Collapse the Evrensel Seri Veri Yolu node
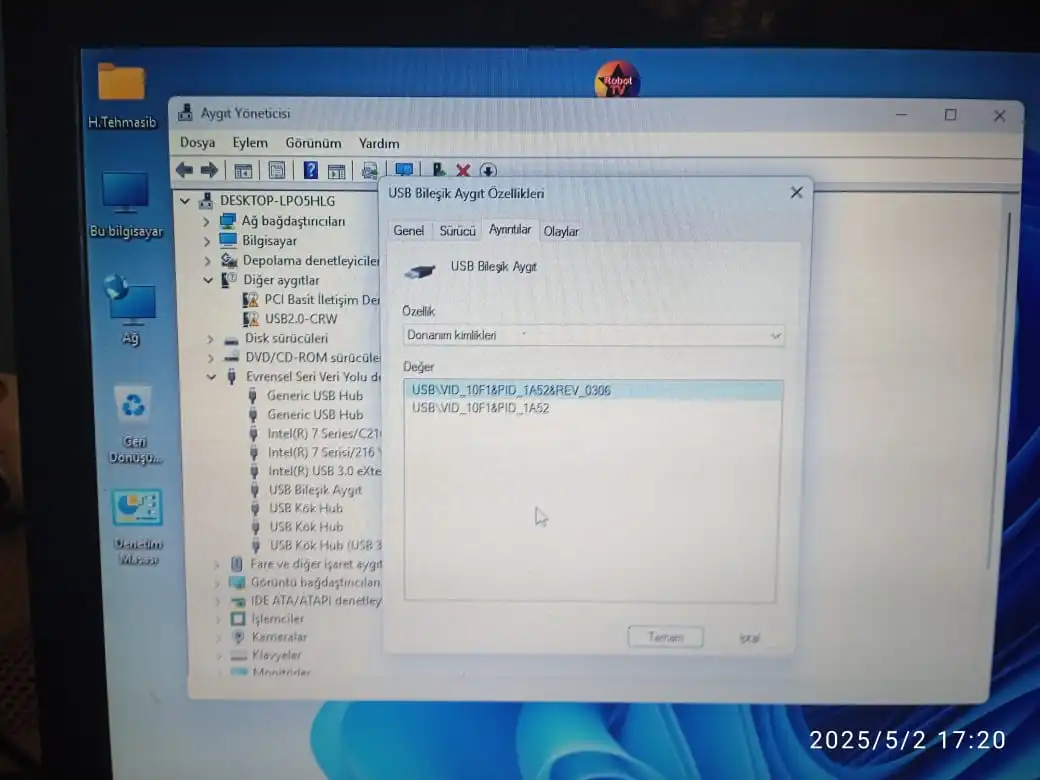Viewport: 1040px width, 780px height. [212, 377]
